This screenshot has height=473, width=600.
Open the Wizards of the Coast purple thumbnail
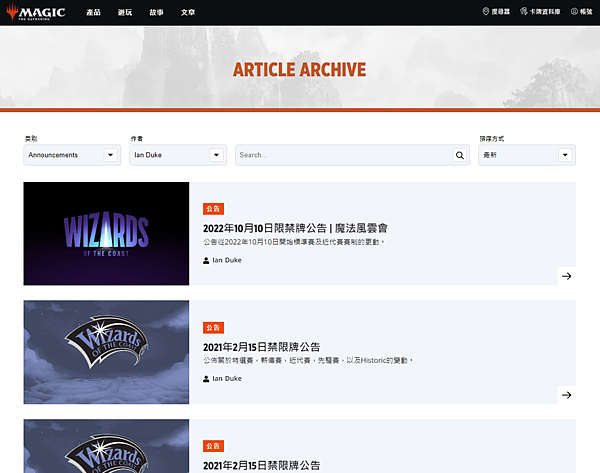[106, 233]
